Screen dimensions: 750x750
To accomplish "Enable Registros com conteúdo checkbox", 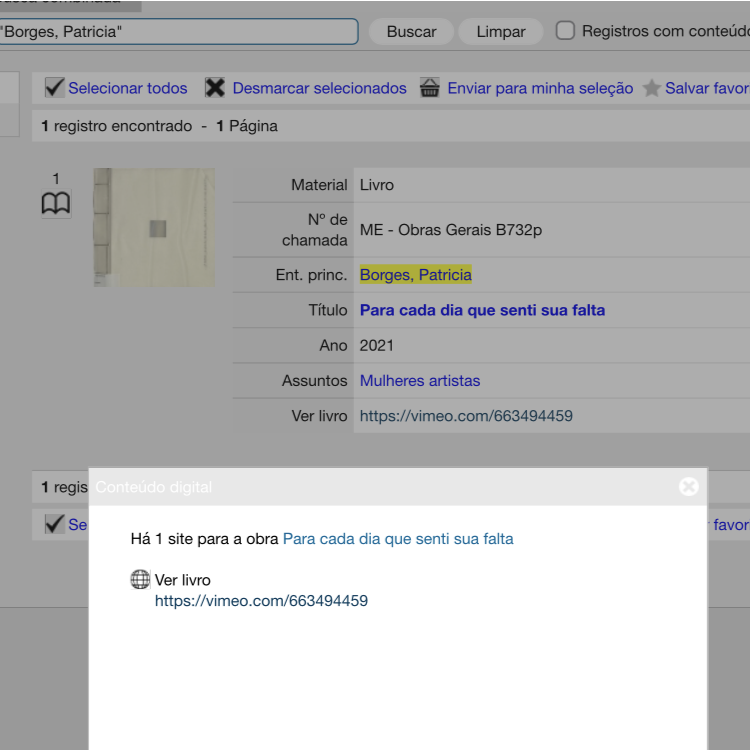I will pos(565,31).
